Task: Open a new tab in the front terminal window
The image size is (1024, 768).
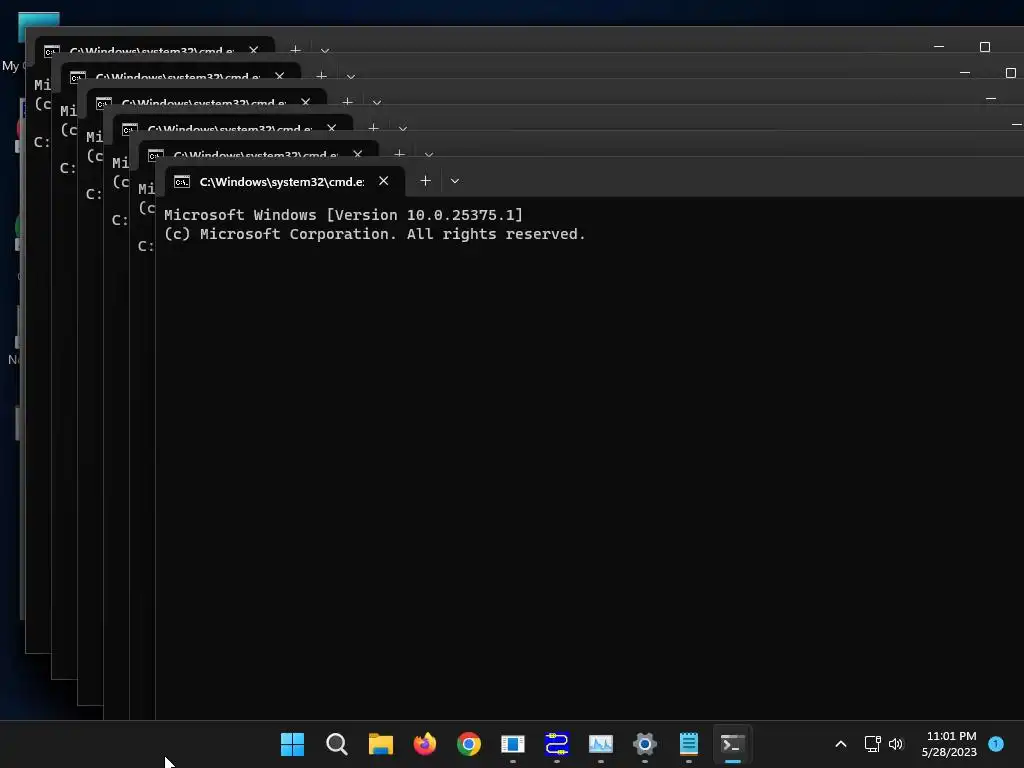Action: [x=425, y=181]
